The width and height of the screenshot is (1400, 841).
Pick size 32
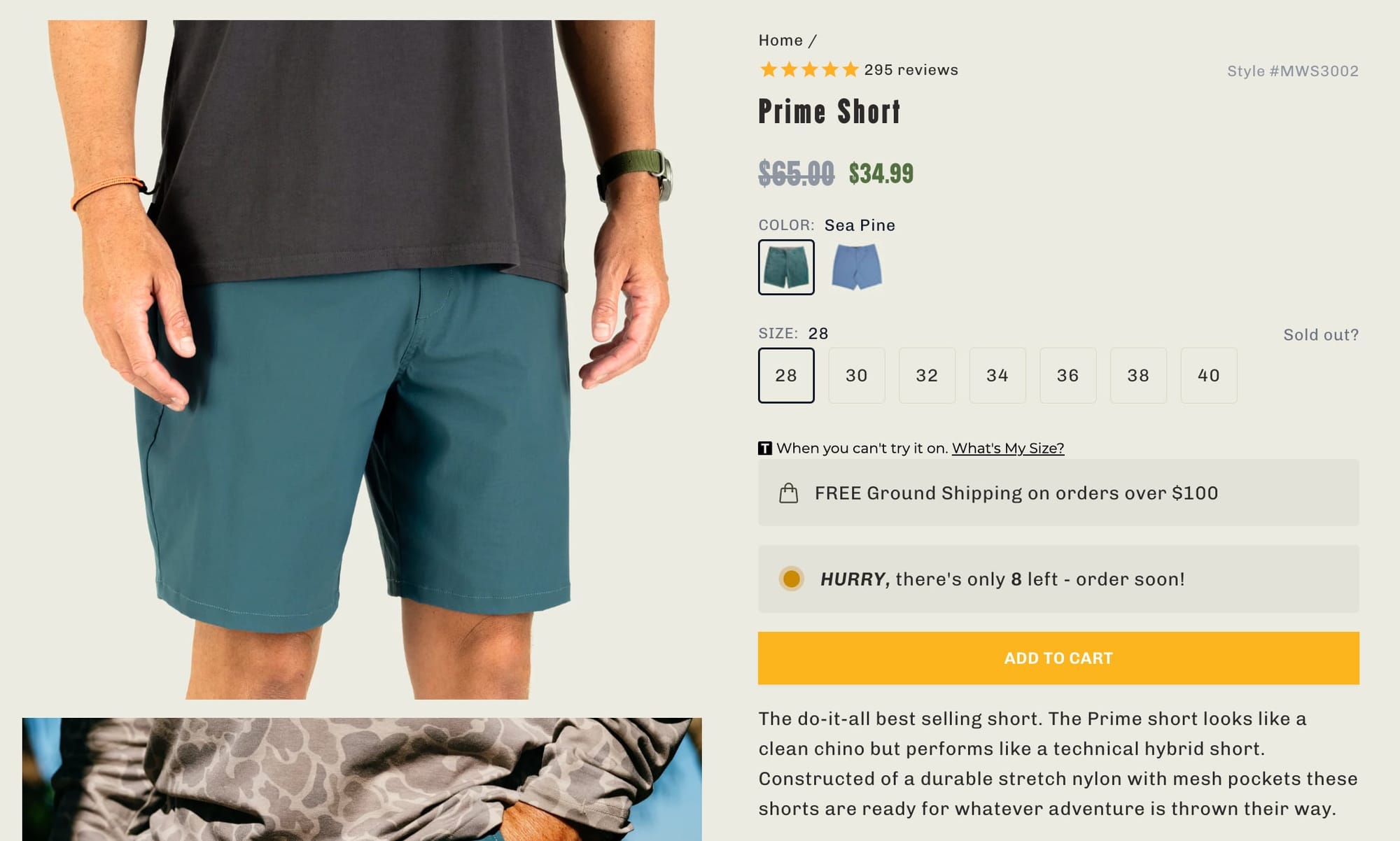click(927, 376)
